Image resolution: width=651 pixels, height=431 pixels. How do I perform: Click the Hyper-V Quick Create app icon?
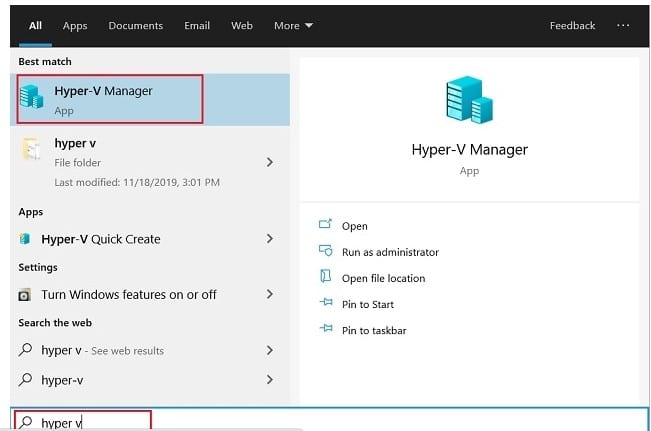25,239
